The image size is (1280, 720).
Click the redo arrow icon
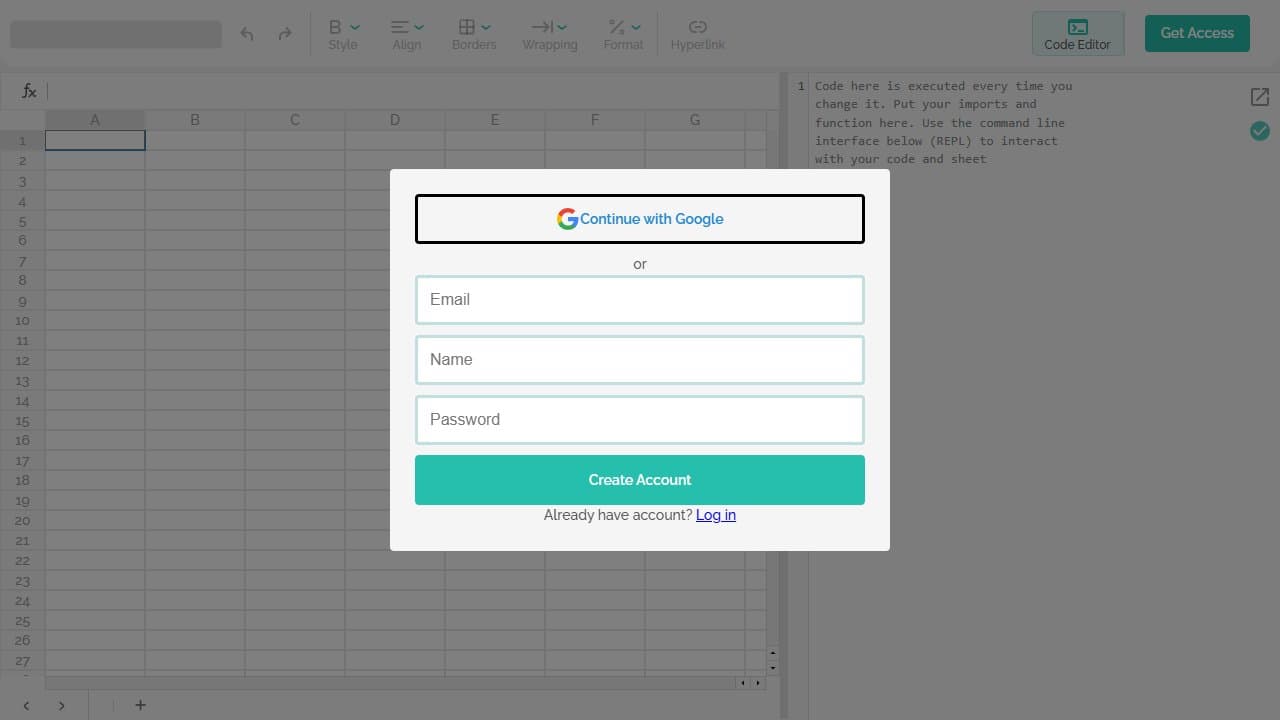click(285, 34)
